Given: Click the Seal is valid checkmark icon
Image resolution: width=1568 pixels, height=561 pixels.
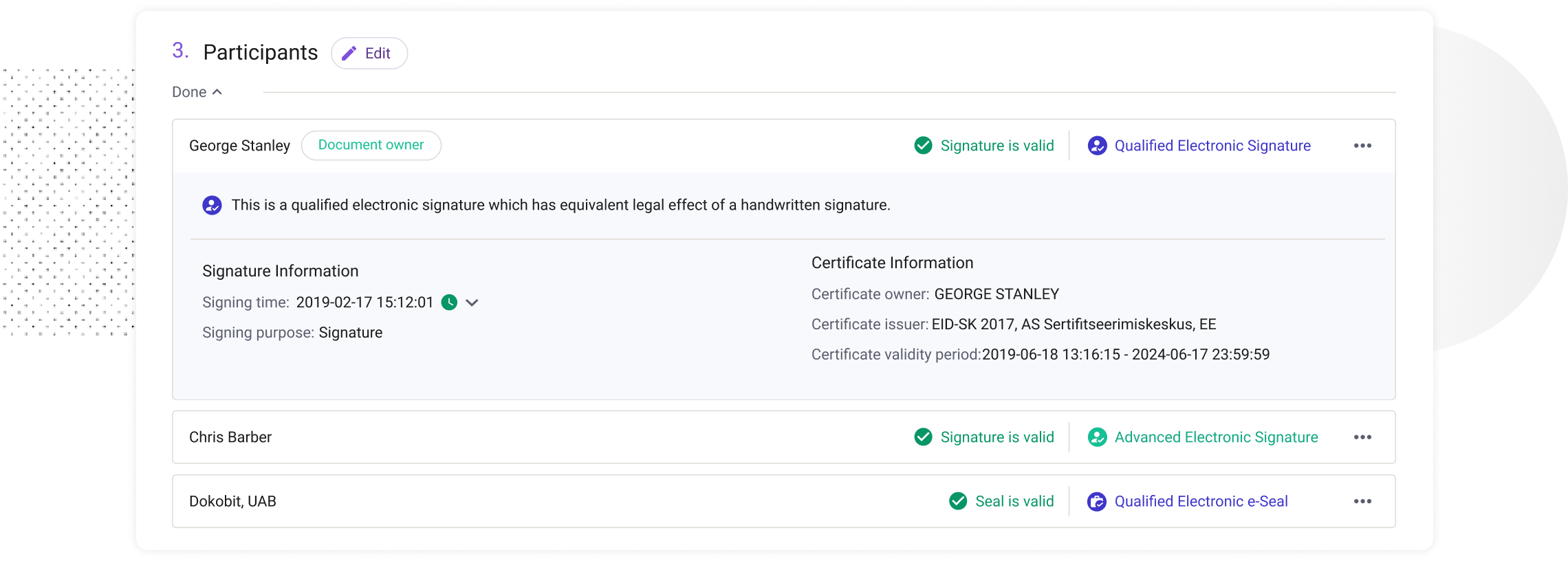Looking at the screenshot, I should click(958, 501).
